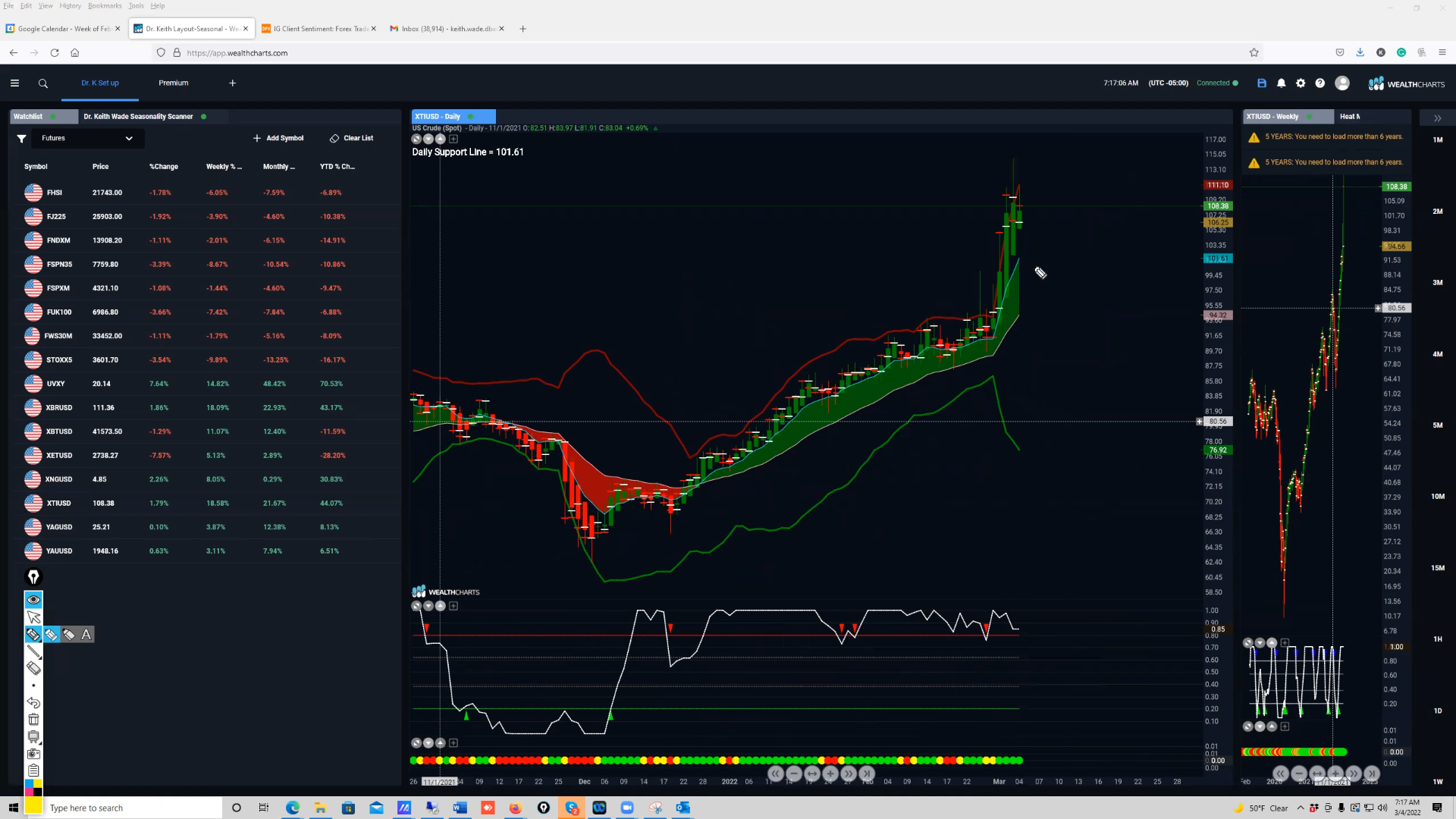
Task: Sort by YTD % Ch column header
Action: [337, 167]
